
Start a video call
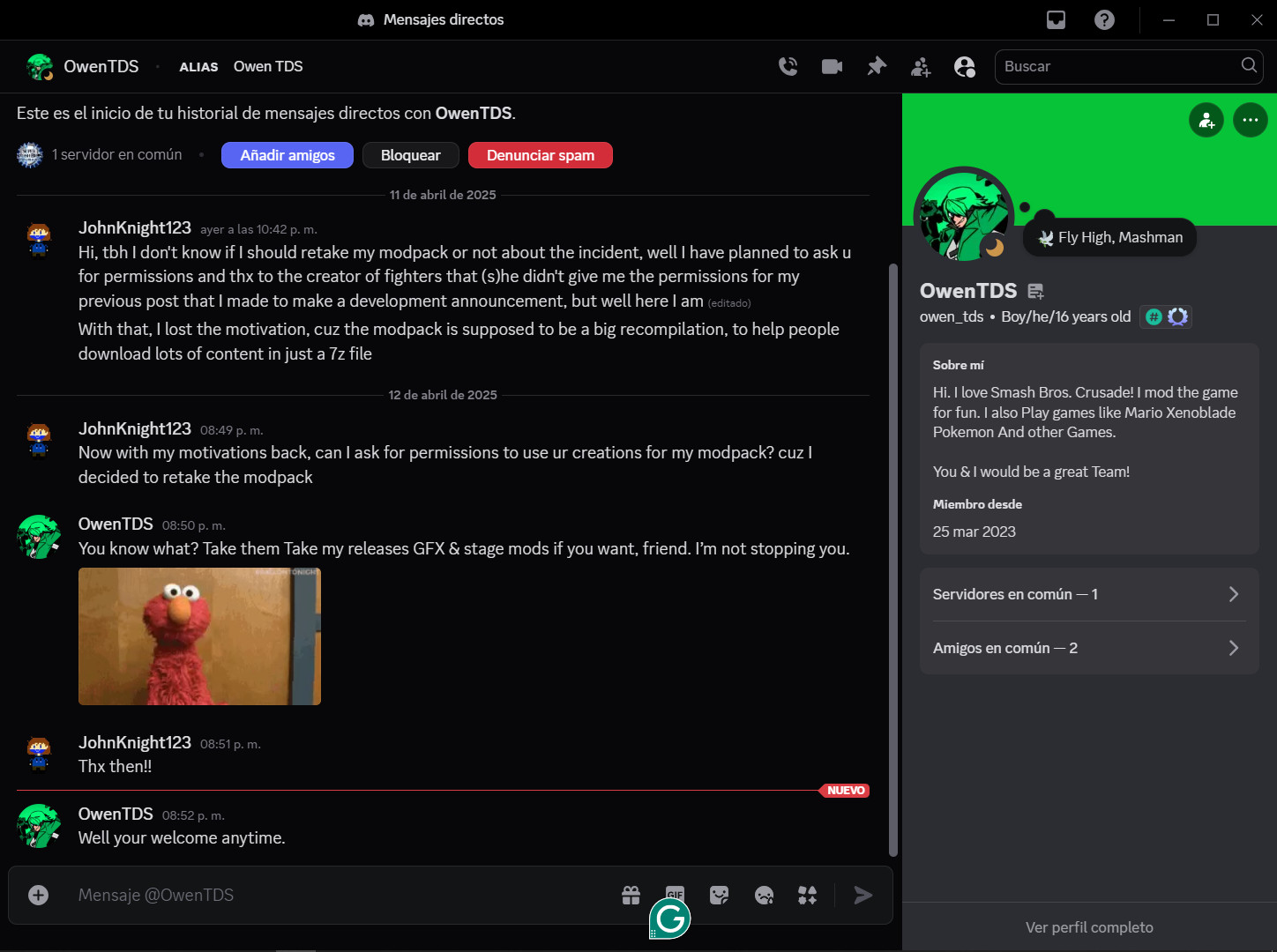click(832, 66)
